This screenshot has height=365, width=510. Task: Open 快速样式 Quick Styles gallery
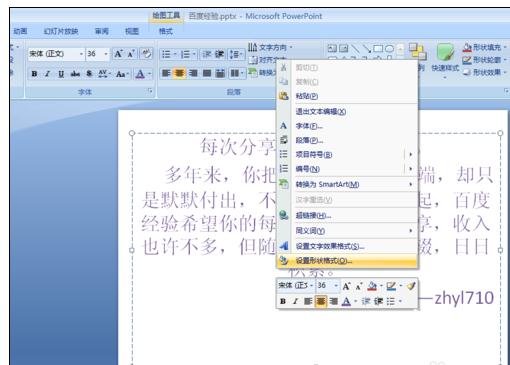tap(445, 60)
